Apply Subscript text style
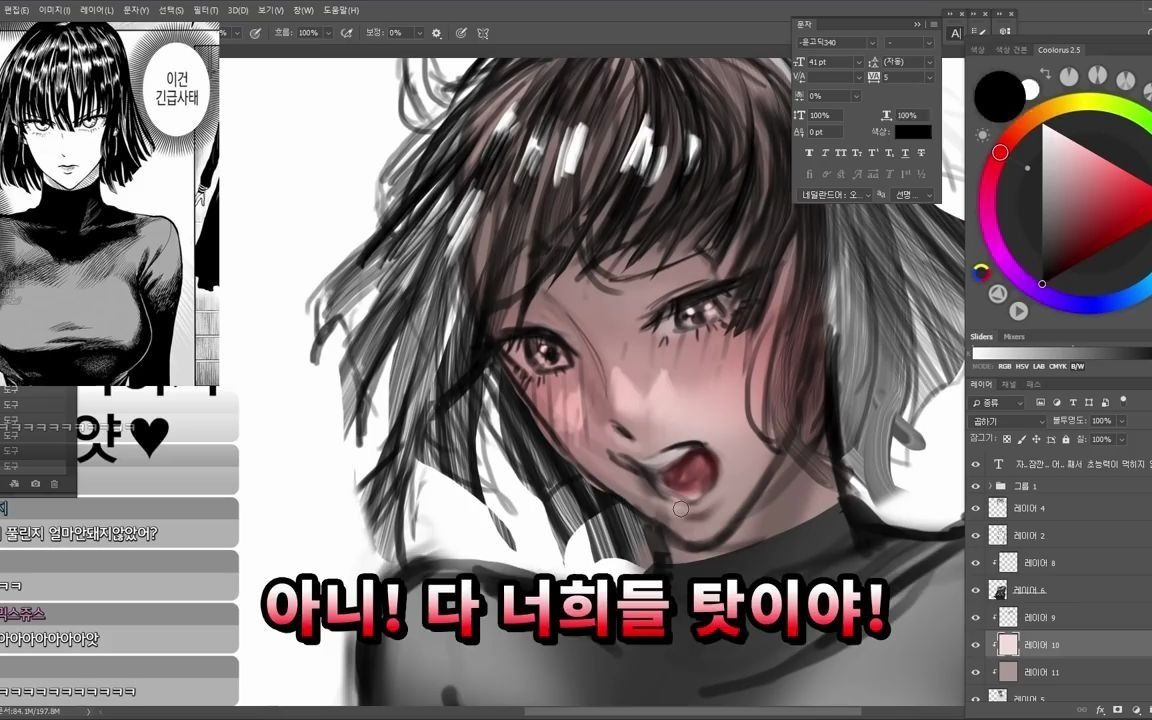Screen dimensions: 1152x720 pos(890,153)
